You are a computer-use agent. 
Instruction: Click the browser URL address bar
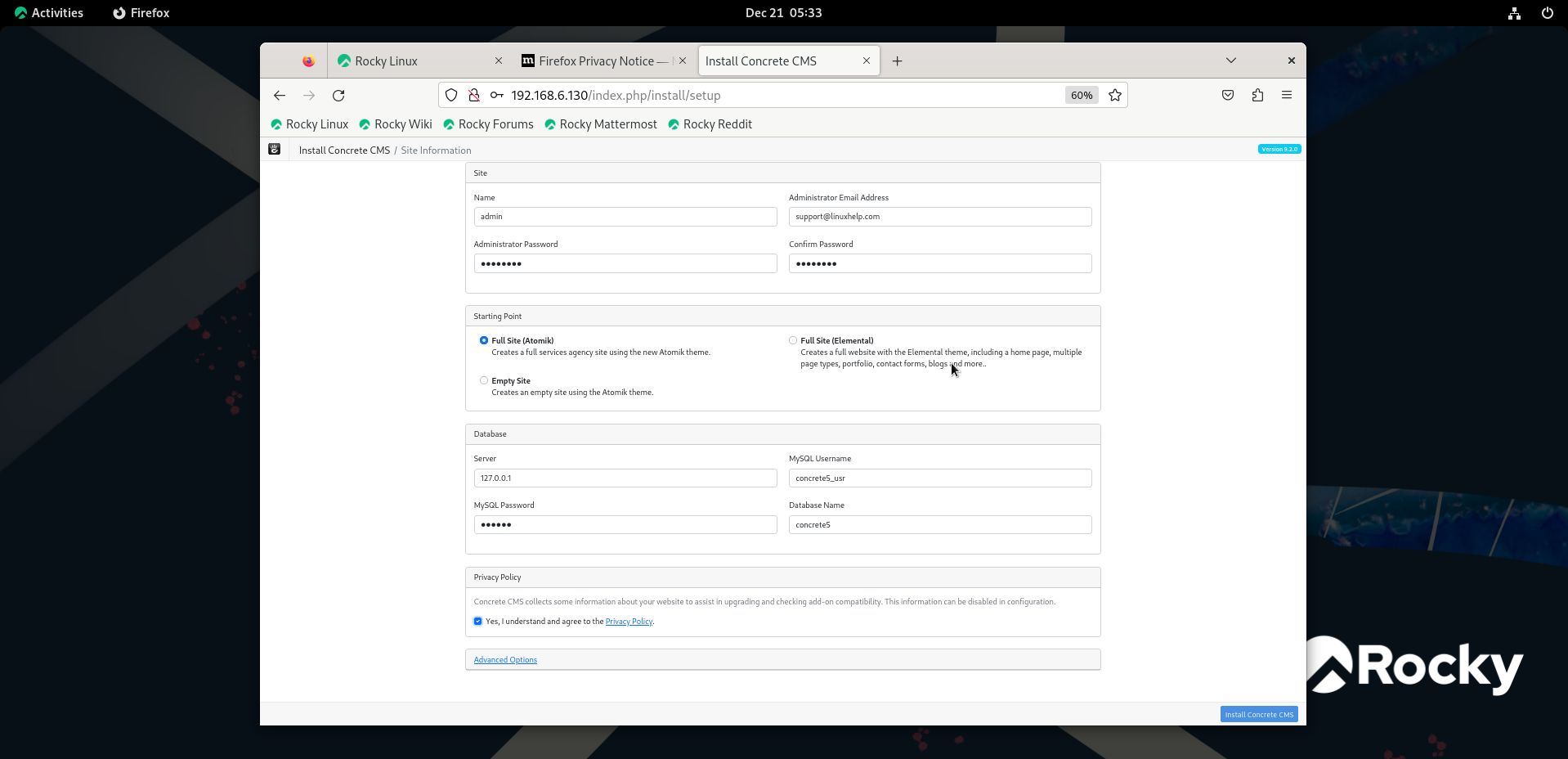pos(783,96)
